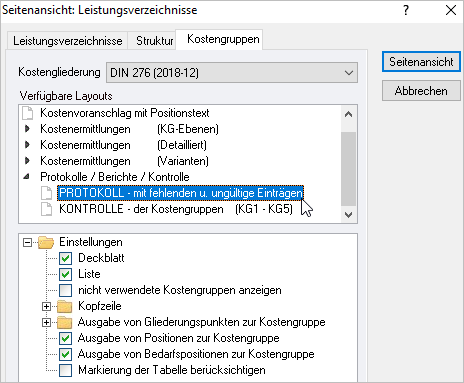Select the Kostenermittlungen (KG-Ebenen) row text

coord(129,129)
